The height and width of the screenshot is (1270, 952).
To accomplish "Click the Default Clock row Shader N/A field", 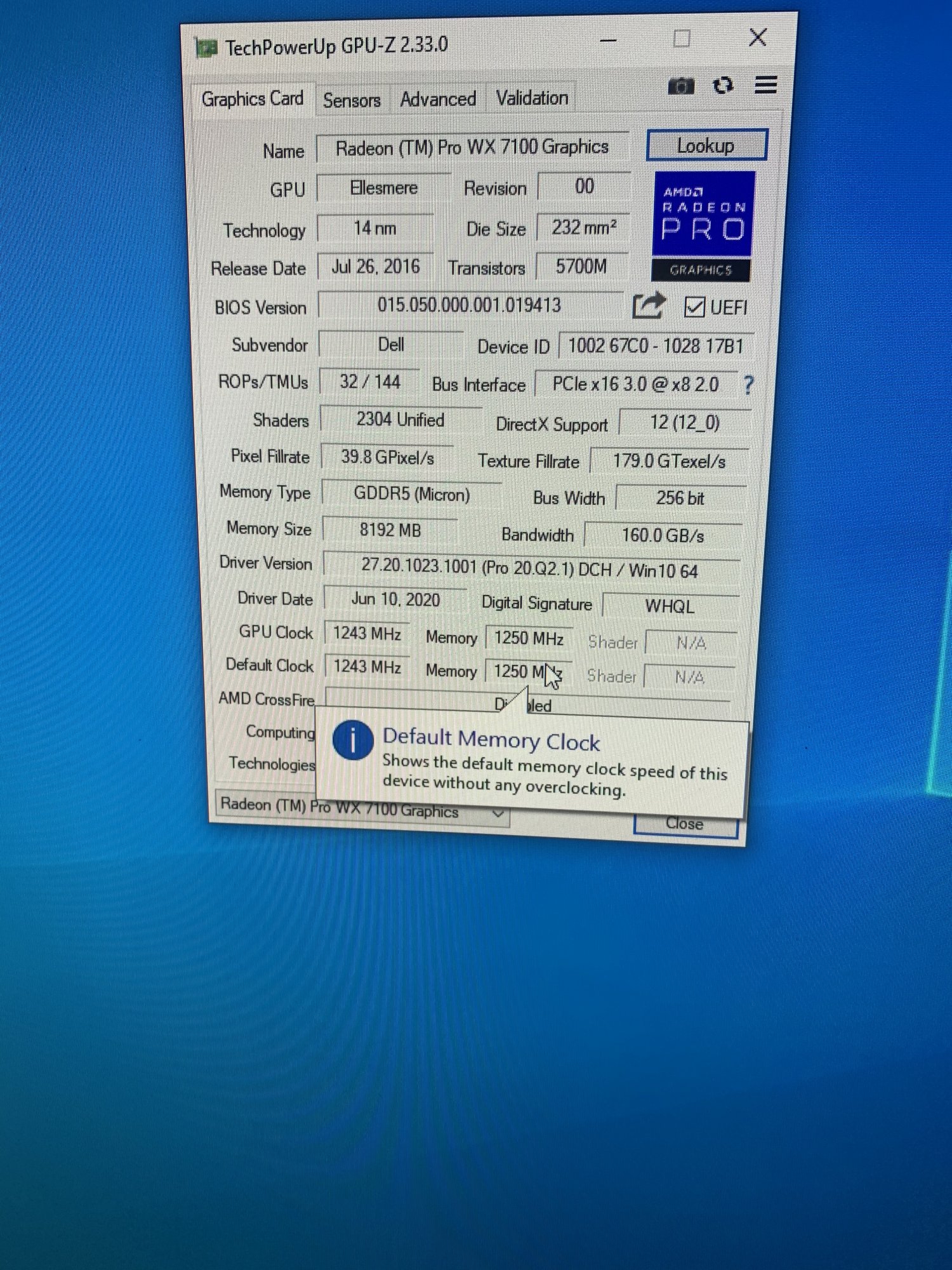I will tap(690, 678).
